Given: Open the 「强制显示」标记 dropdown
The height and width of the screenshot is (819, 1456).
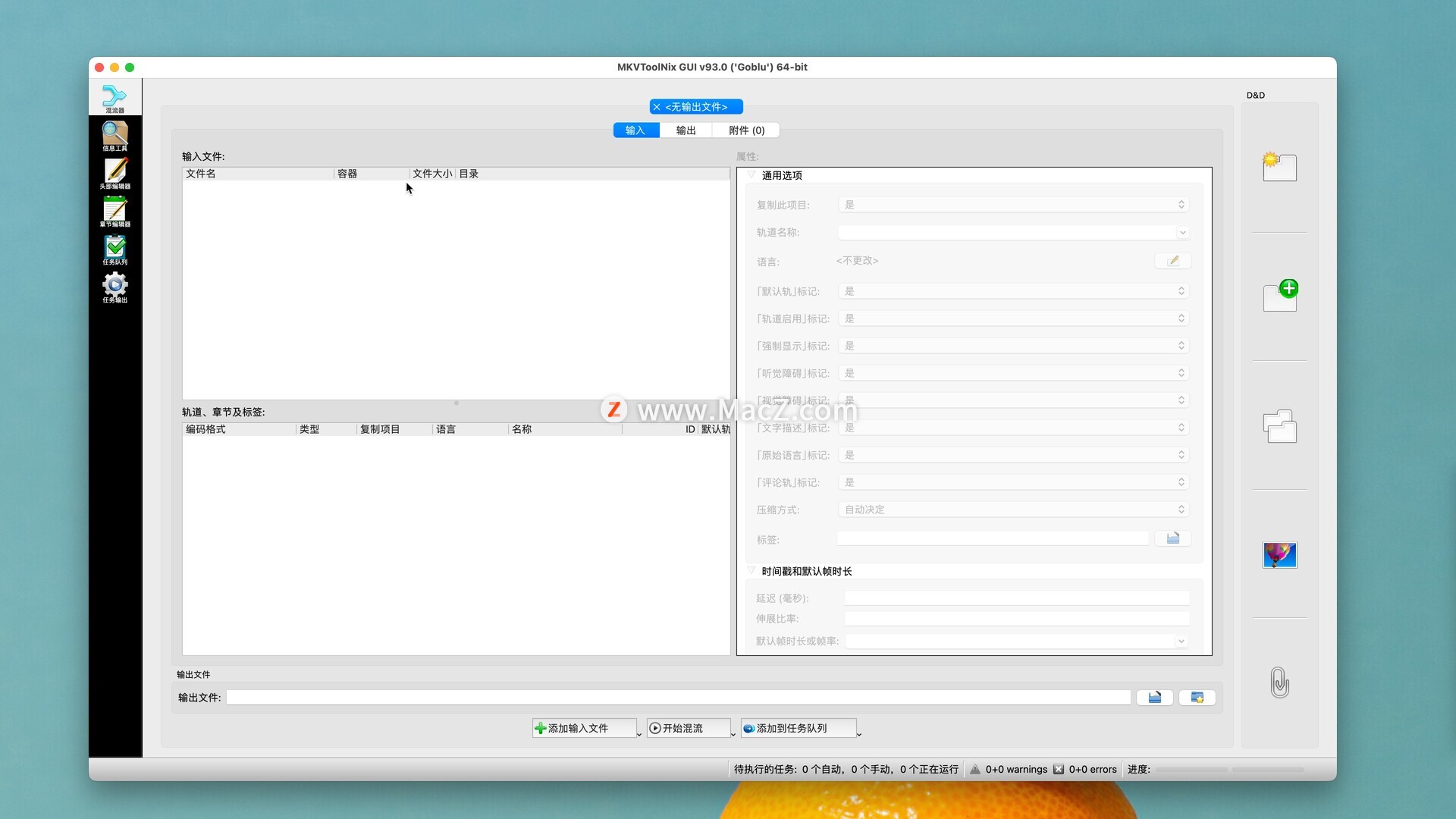Looking at the screenshot, I should (1013, 346).
